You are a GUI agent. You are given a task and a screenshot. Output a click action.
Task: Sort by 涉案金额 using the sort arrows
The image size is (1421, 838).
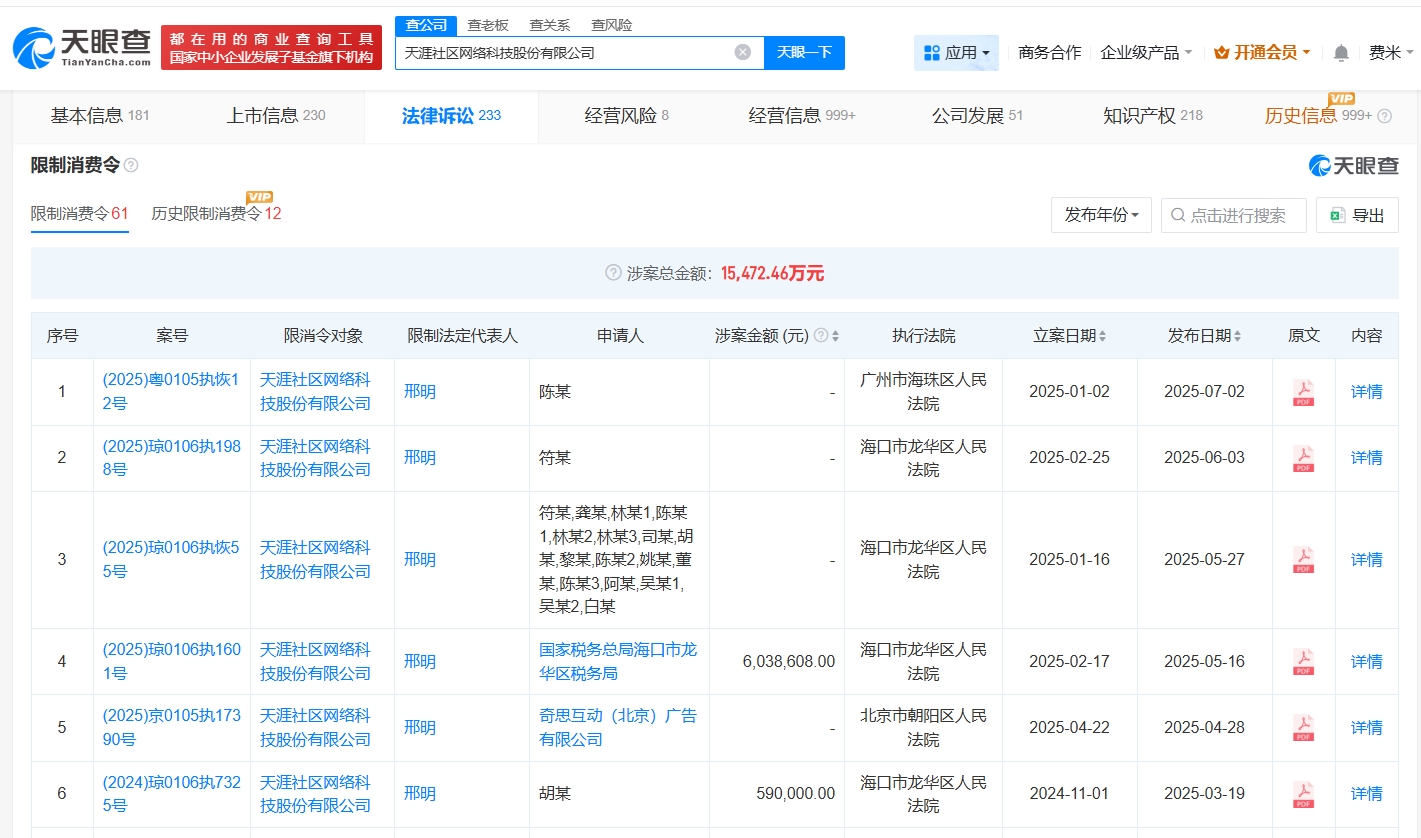pyautogui.click(x=836, y=336)
